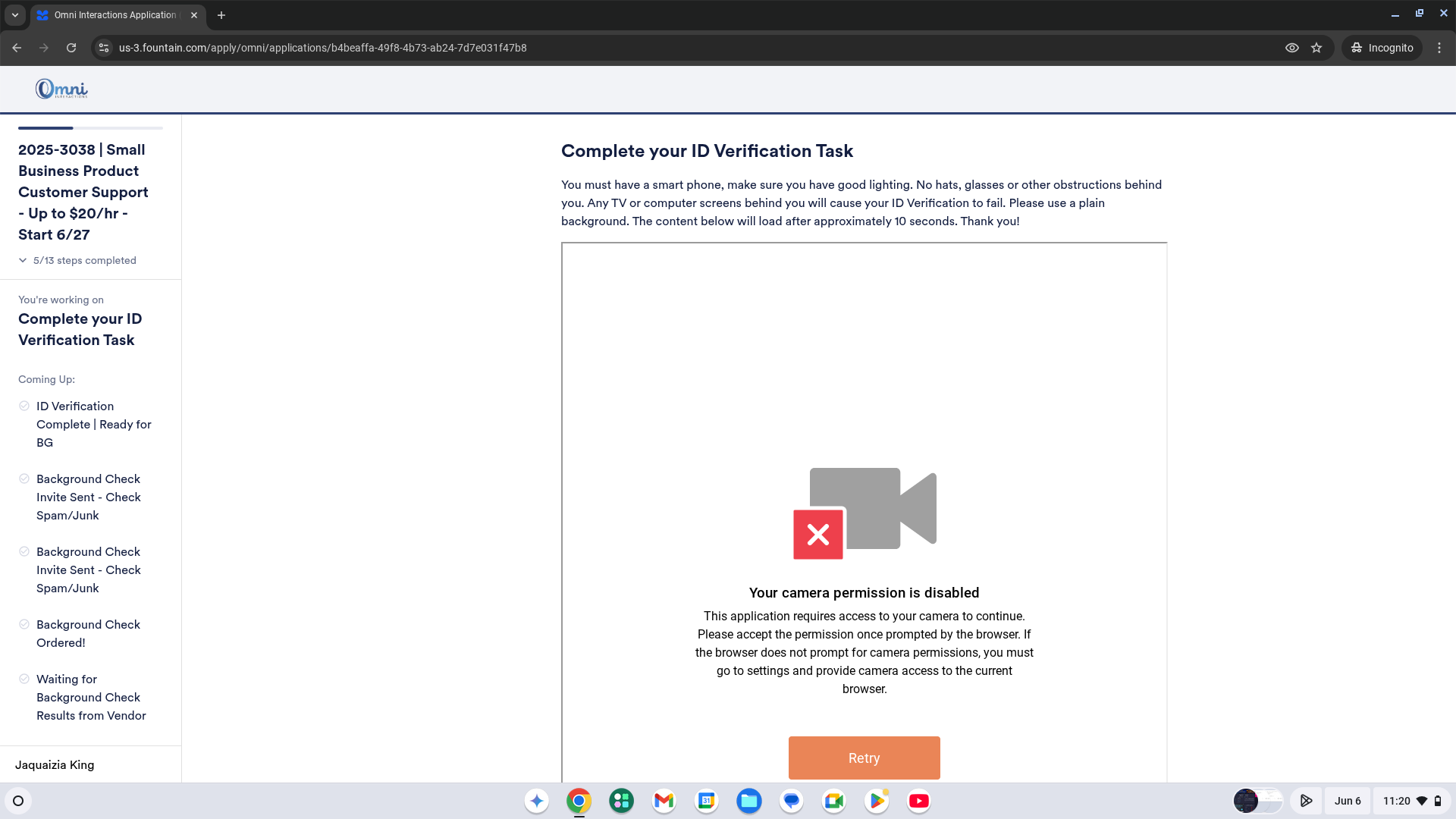The height and width of the screenshot is (819, 1456).
Task: Start Google Meet from the shelf
Action: [833, 801]
